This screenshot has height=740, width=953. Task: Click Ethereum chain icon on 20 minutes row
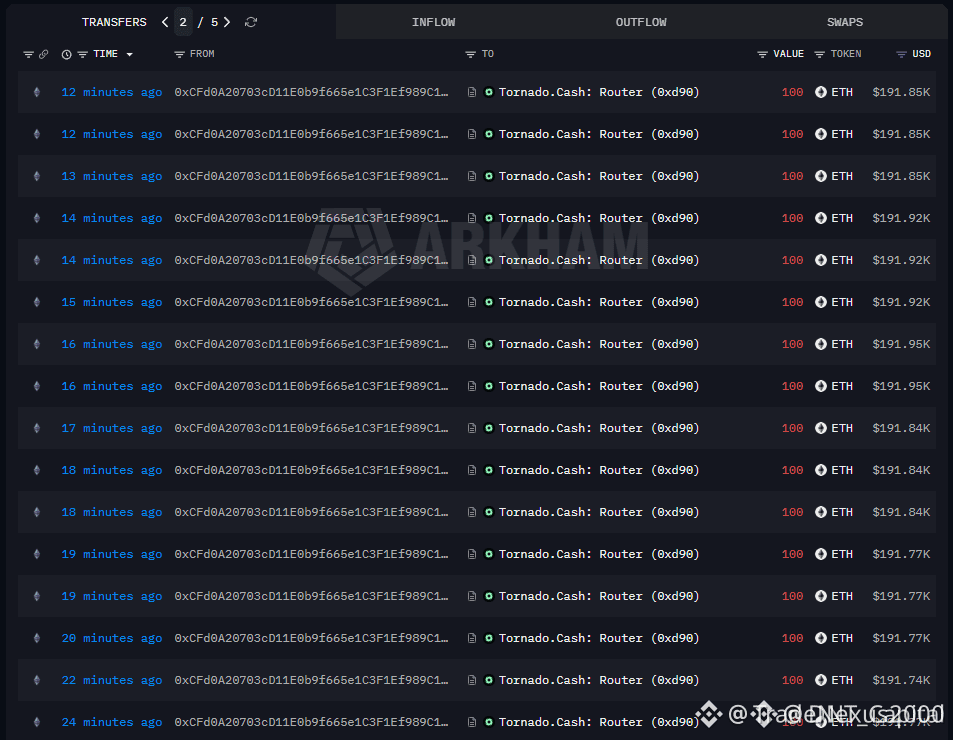point(36,638)
